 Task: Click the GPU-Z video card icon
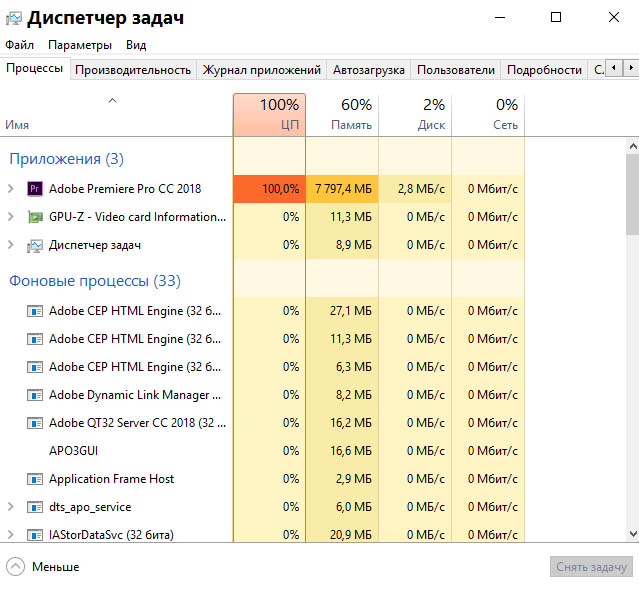35,217
